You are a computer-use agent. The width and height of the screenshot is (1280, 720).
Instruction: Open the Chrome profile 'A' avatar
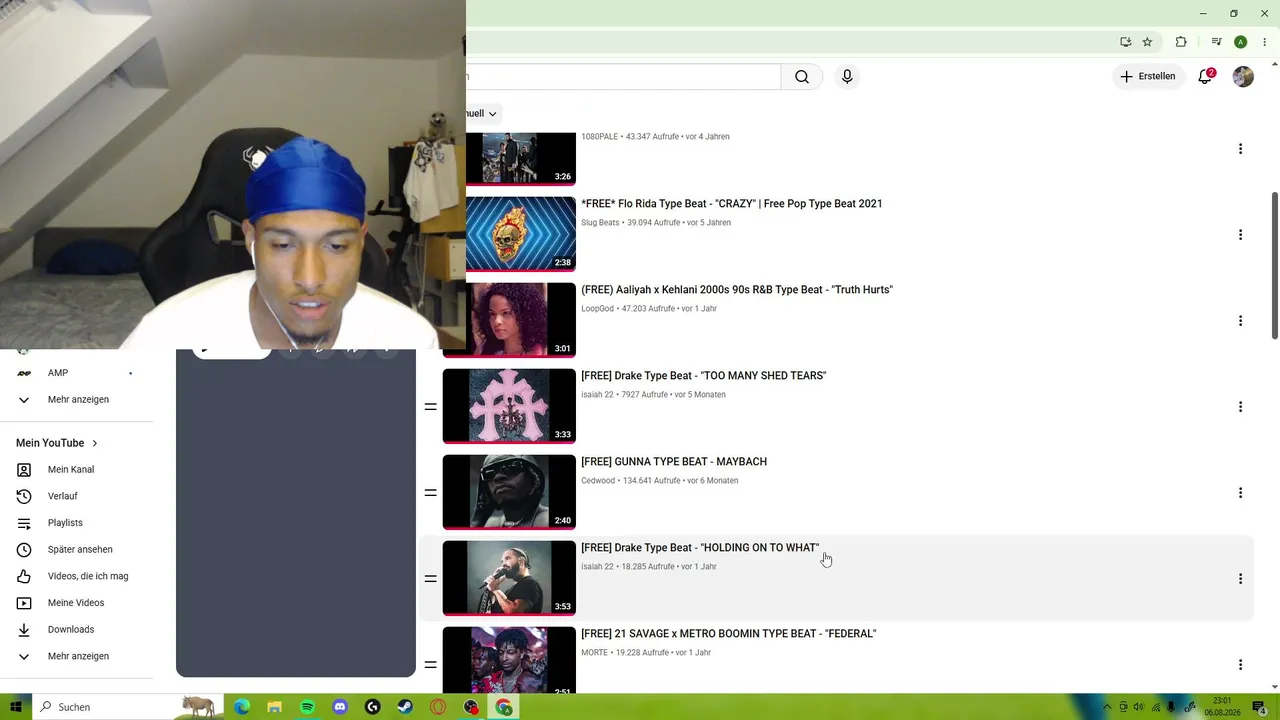coord(1240,42)
